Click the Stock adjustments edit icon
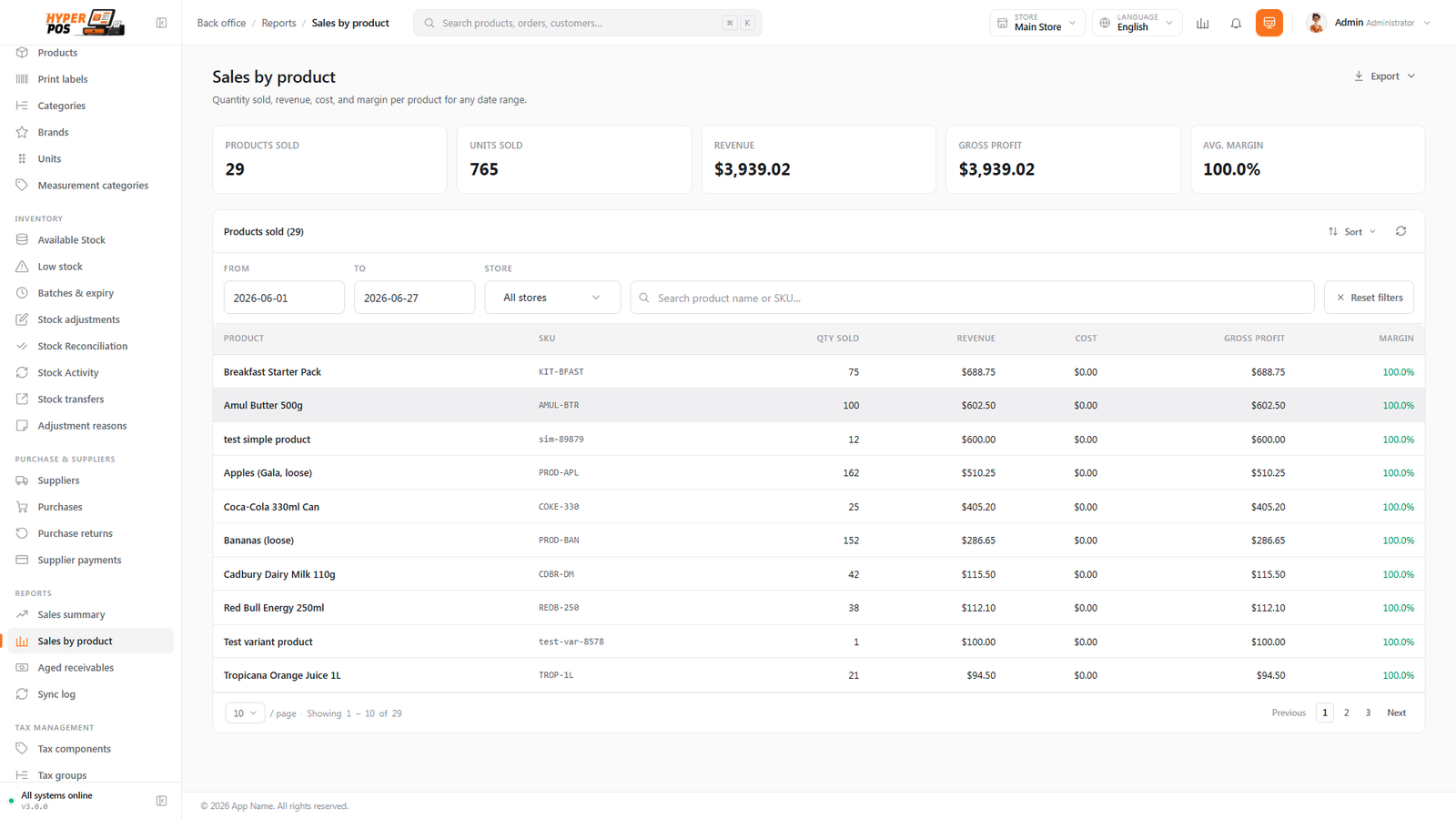 pyautogui.click(x=22, y=319)
